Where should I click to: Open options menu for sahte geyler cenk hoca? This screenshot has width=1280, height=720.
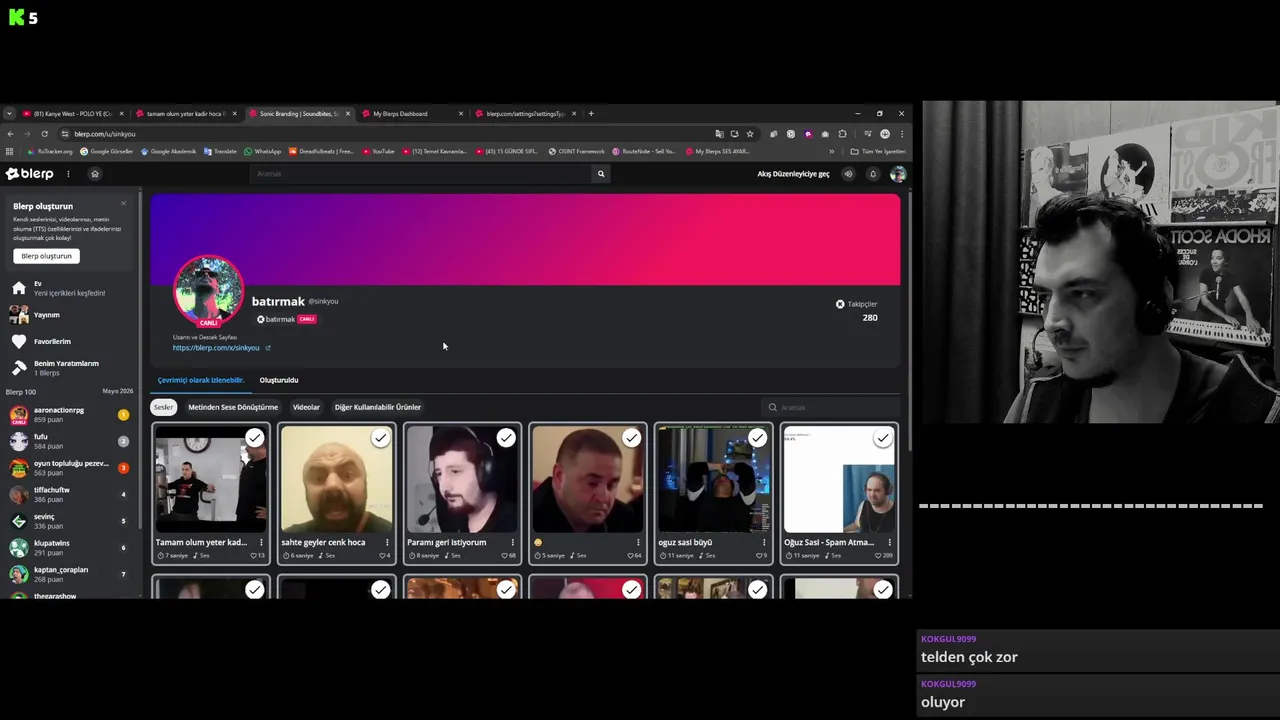pyautogui.click(x=387, y=542)
